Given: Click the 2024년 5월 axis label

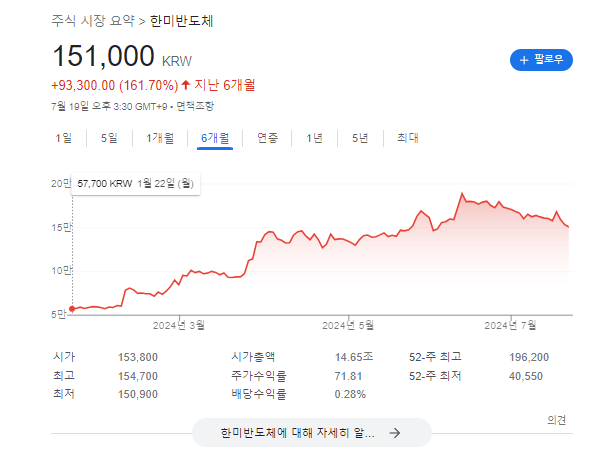Looking at the screenshot, I should [x=348, y=325].
